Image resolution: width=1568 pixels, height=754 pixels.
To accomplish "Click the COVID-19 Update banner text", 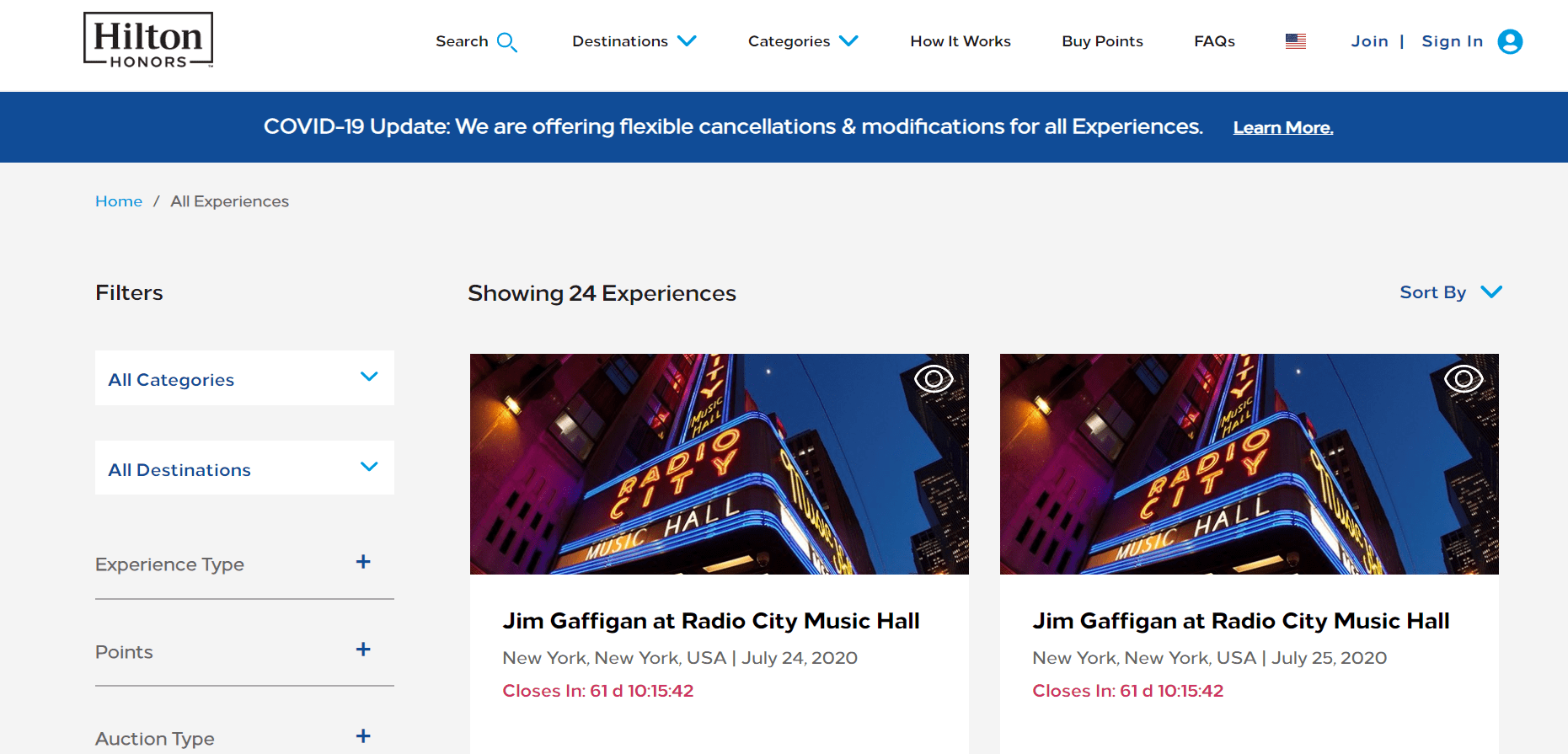I will click(733, 126).
